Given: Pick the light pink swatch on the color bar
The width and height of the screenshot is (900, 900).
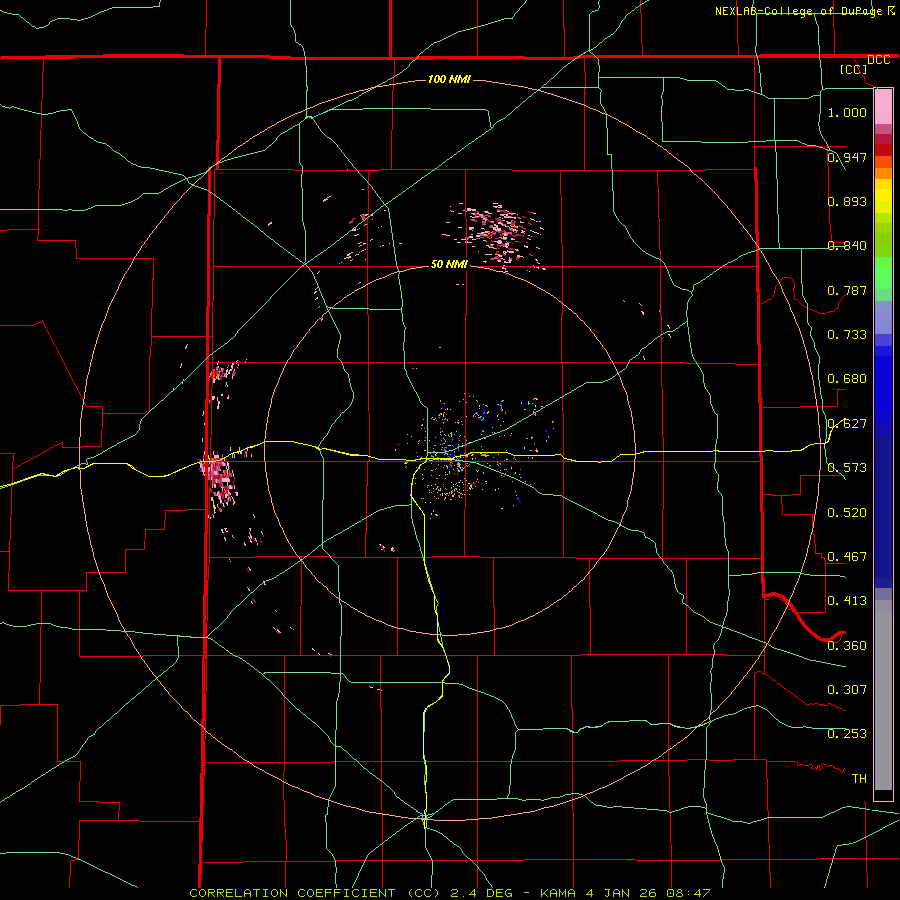Looking at the screenshot, I should (x=883, y=107).
